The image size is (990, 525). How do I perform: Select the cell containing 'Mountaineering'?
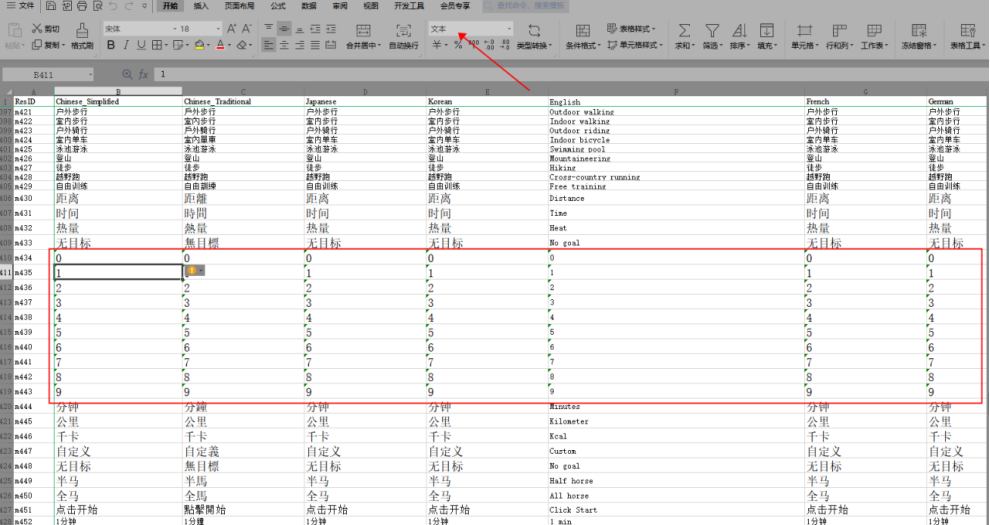[676, 158]
